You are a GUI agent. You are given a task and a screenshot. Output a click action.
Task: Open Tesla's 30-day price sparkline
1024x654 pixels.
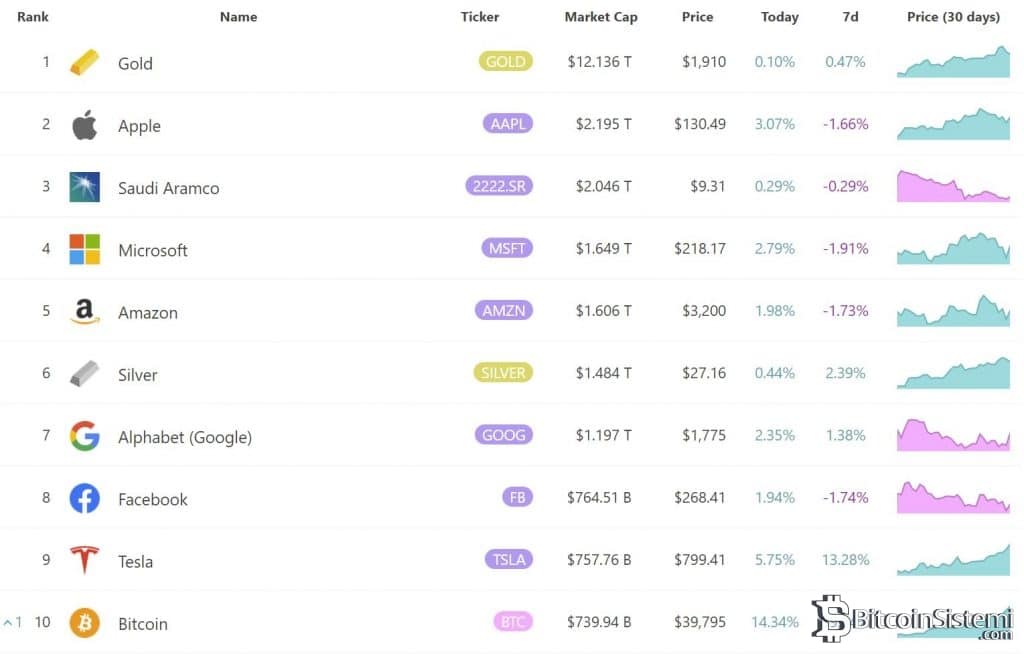953,561
